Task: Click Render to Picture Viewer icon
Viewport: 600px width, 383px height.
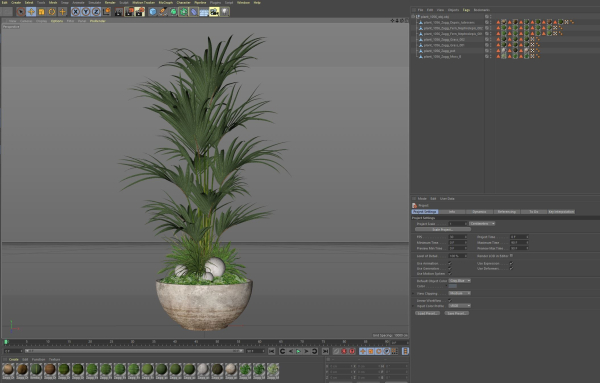Action: [129, 12]
